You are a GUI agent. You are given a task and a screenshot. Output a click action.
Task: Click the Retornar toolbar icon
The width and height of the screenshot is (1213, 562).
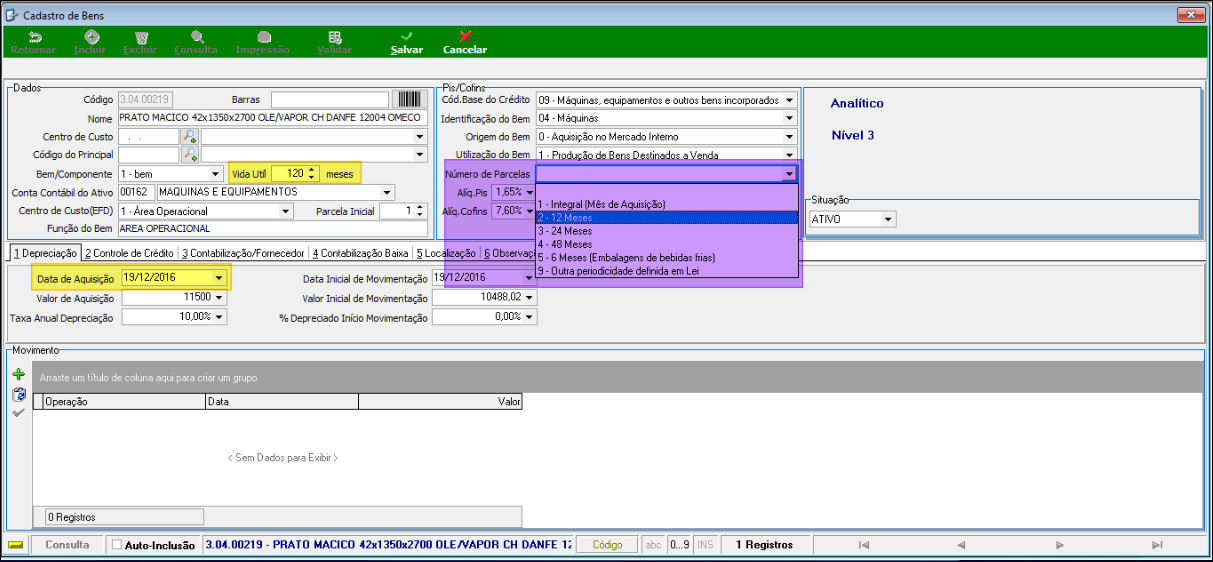pyautogui.click(x=33, y=36)
